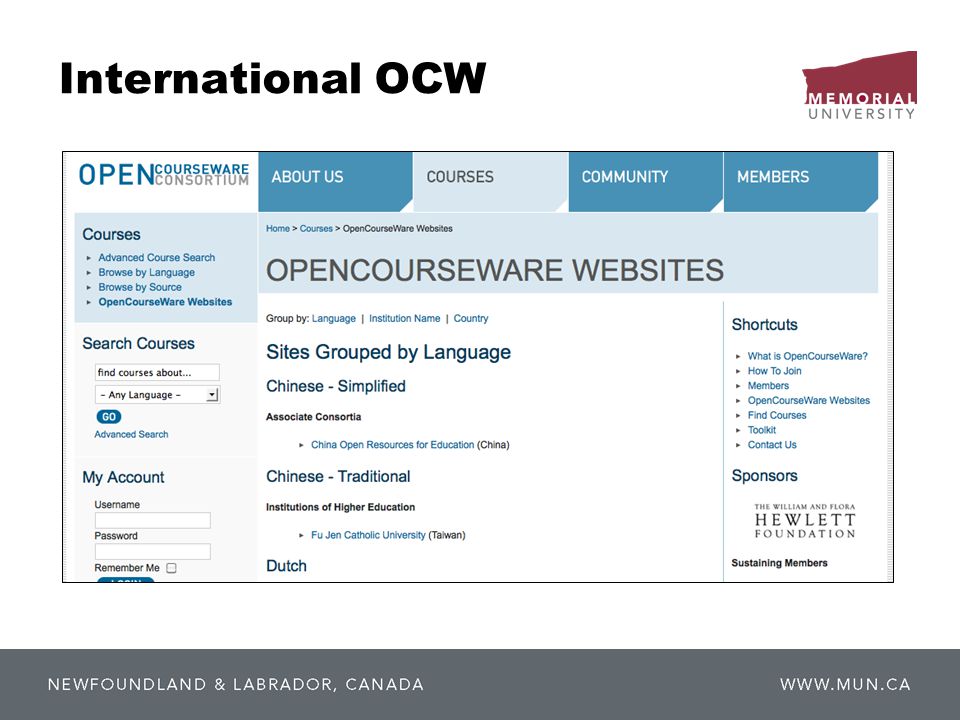This screenshot has height=720, width=960.
Task: Click the GO search button
Action: [109, 417]
